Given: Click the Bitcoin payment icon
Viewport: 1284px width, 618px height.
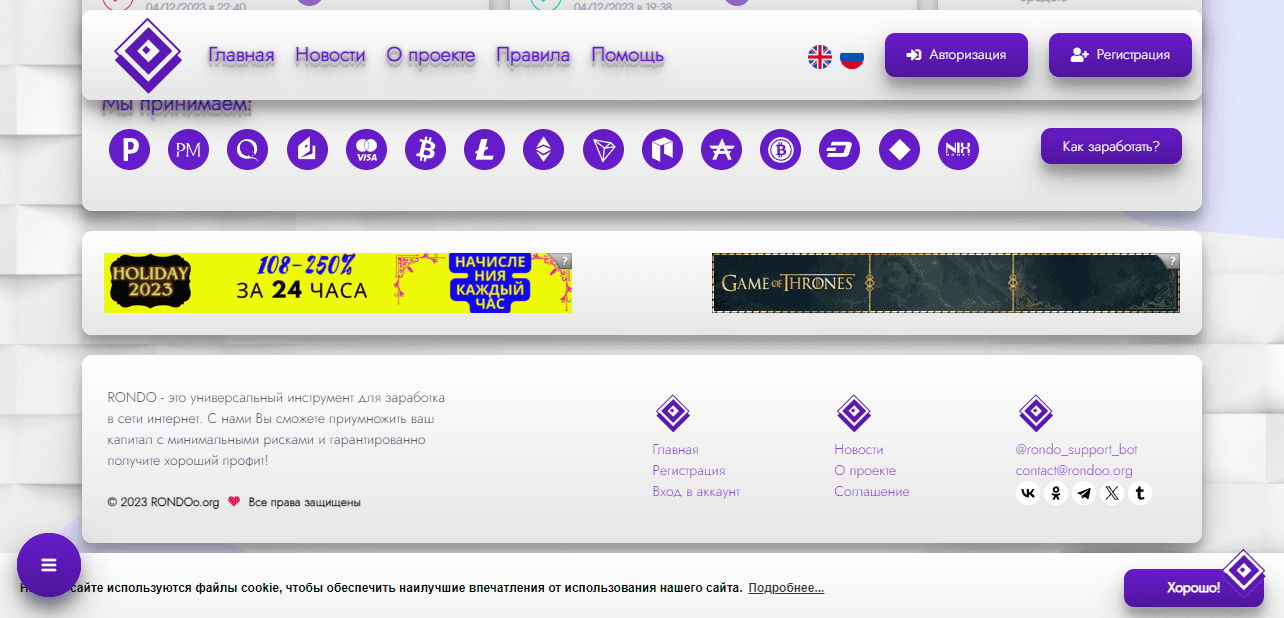Looking at the screenshot, I should click(x=425, y=150).
